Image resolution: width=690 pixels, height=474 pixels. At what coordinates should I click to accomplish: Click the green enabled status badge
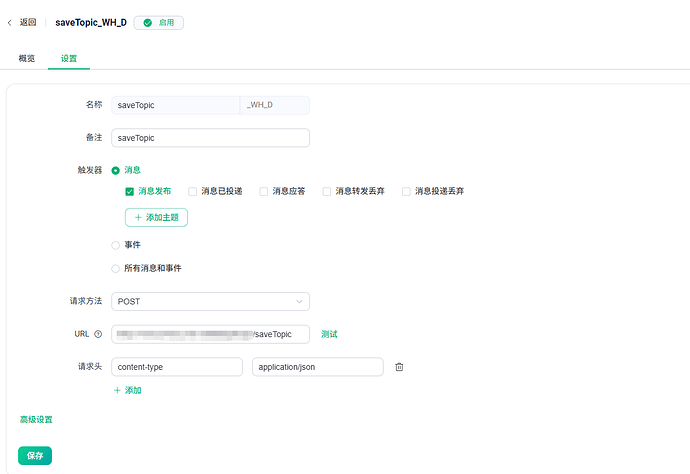(158, 22)
